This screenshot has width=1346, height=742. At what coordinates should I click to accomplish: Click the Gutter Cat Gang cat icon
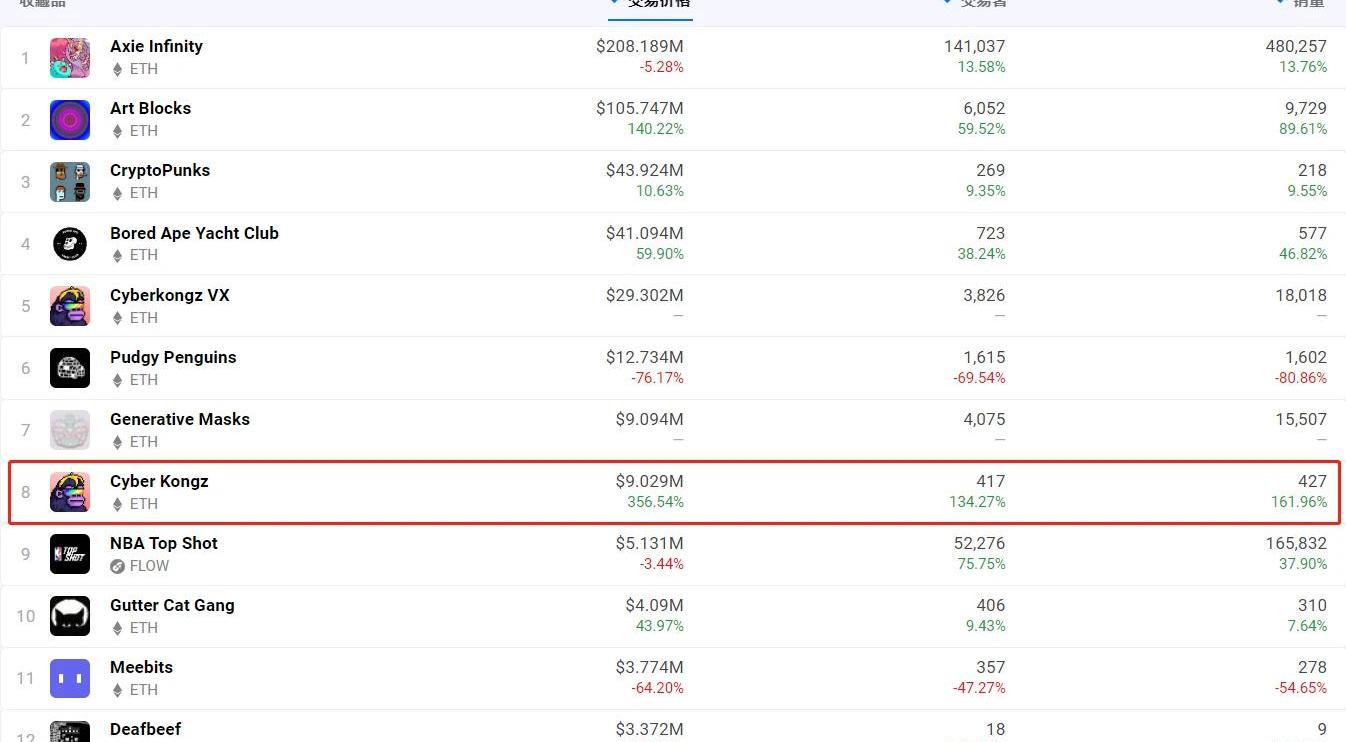click(x=70, y=616)
